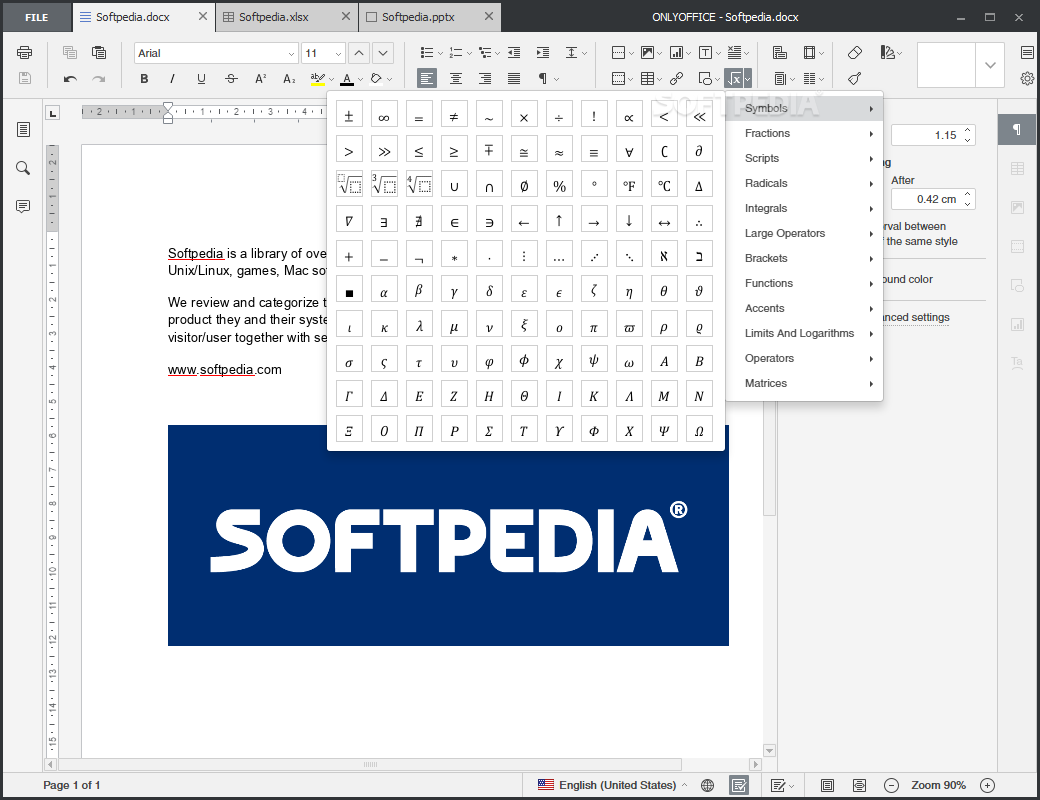
Task: Insert the cube root template
Action: click(x=384, y=184)
